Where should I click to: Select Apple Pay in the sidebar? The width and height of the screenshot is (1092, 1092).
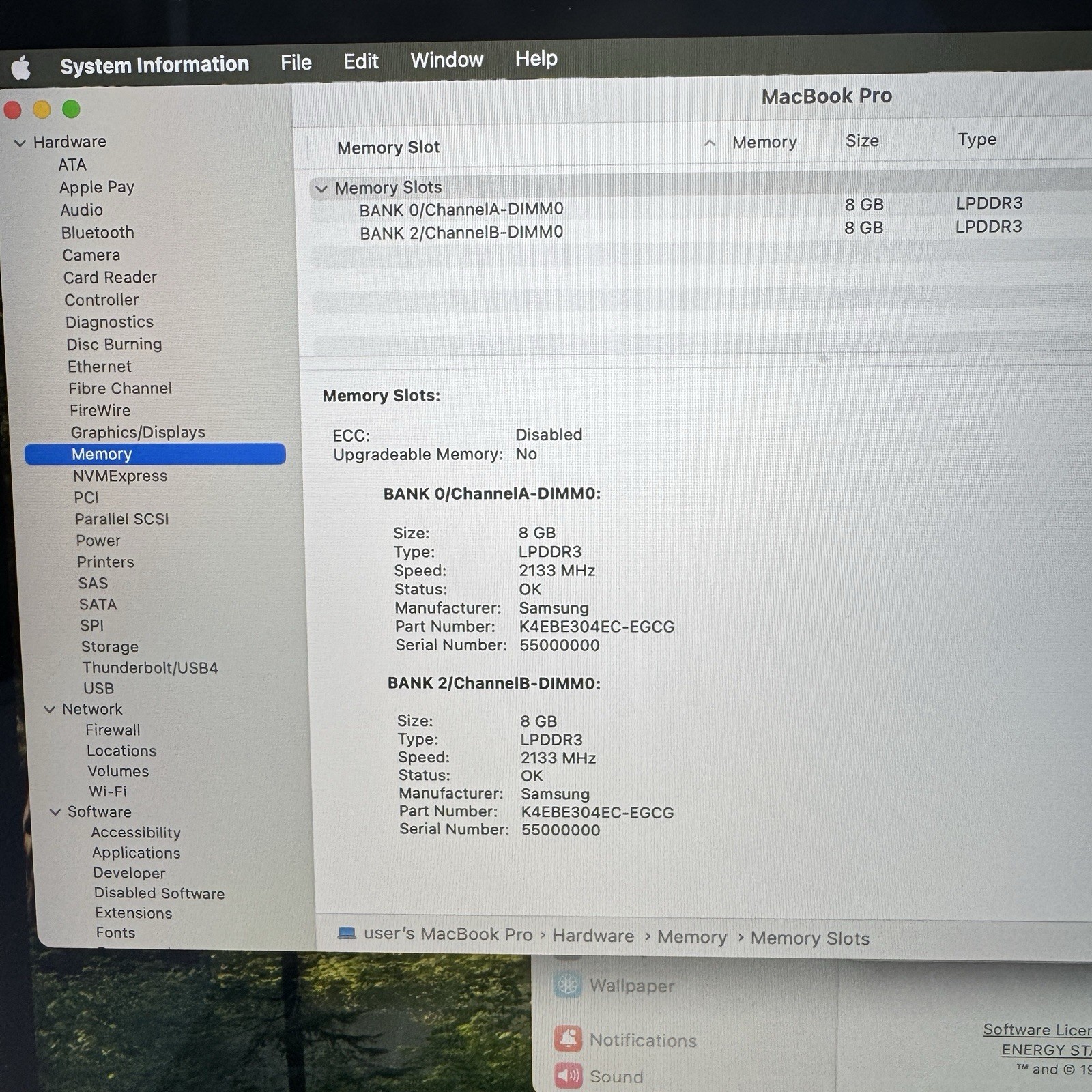(97, 187)
